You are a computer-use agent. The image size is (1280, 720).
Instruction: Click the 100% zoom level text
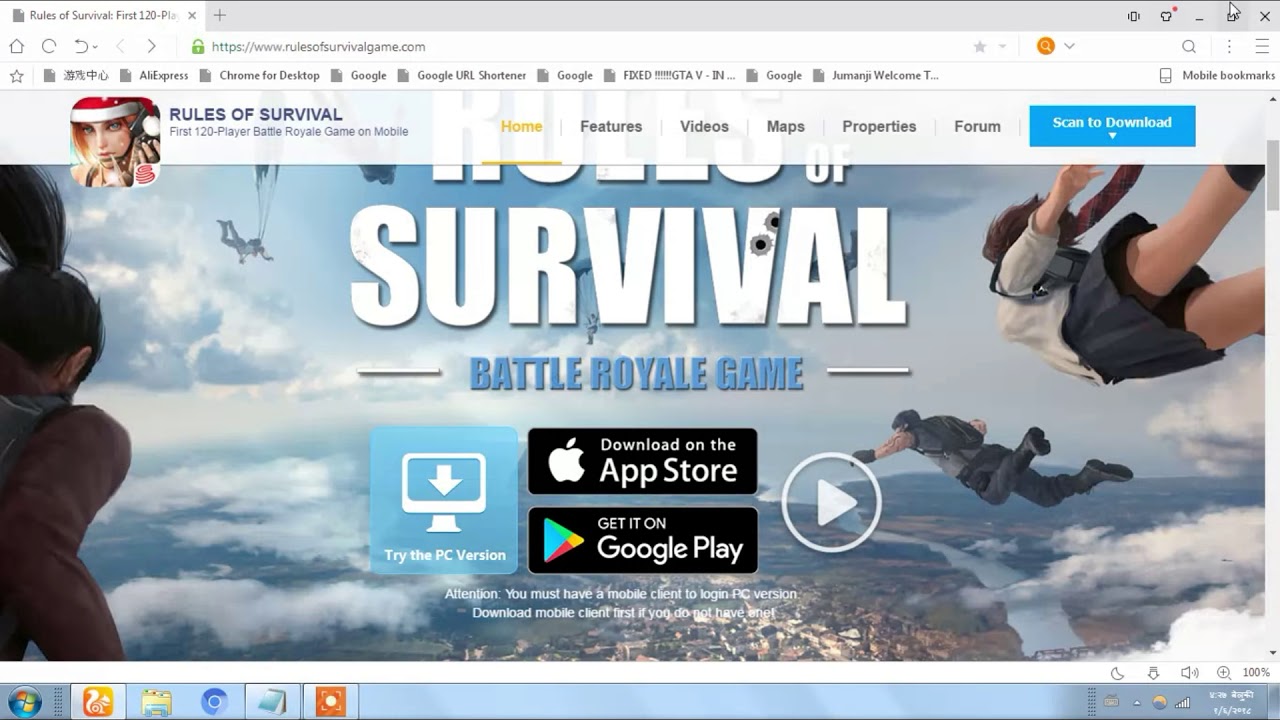click(x=1256, y=673)
